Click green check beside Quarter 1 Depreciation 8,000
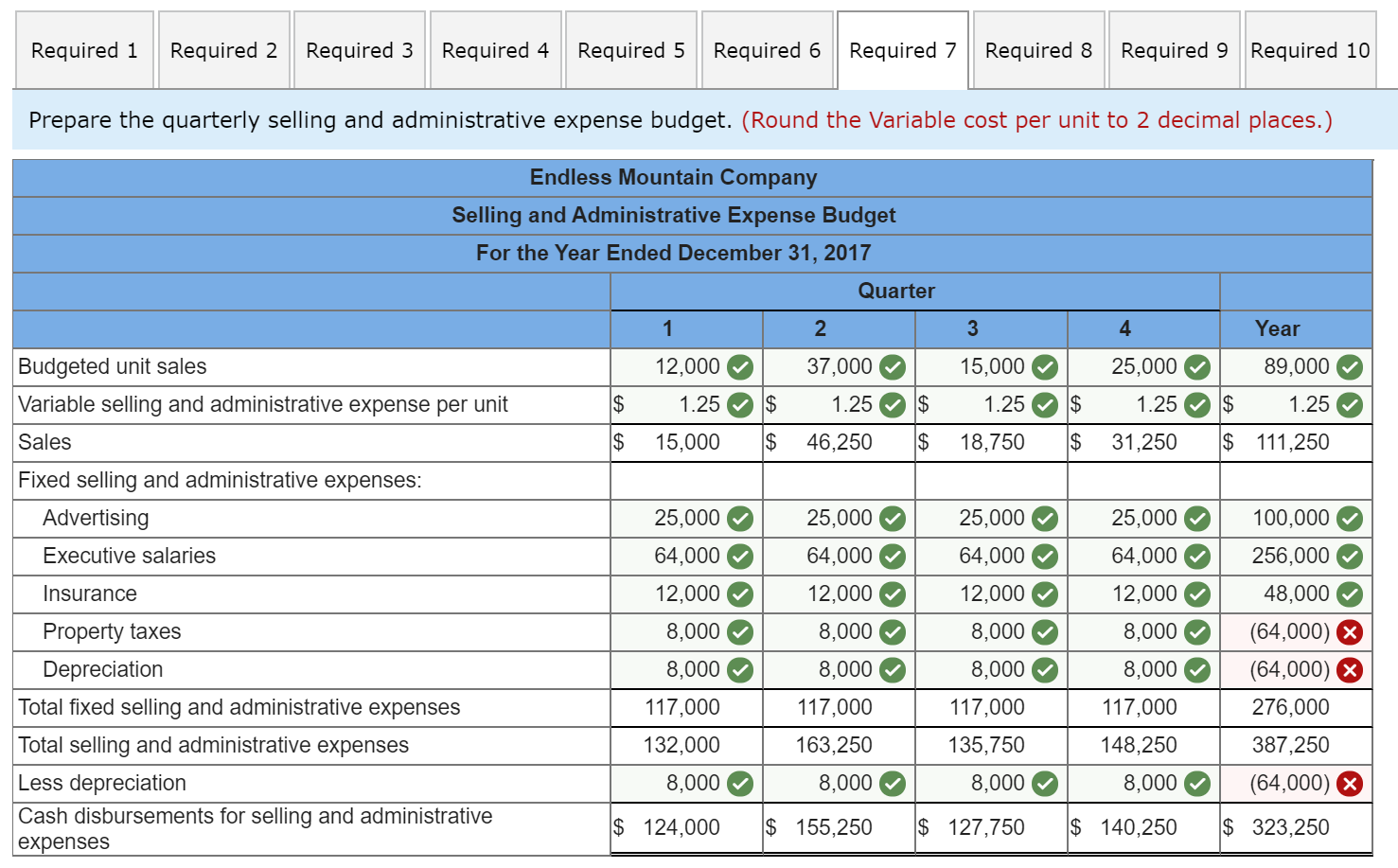 tap(740, 670)
